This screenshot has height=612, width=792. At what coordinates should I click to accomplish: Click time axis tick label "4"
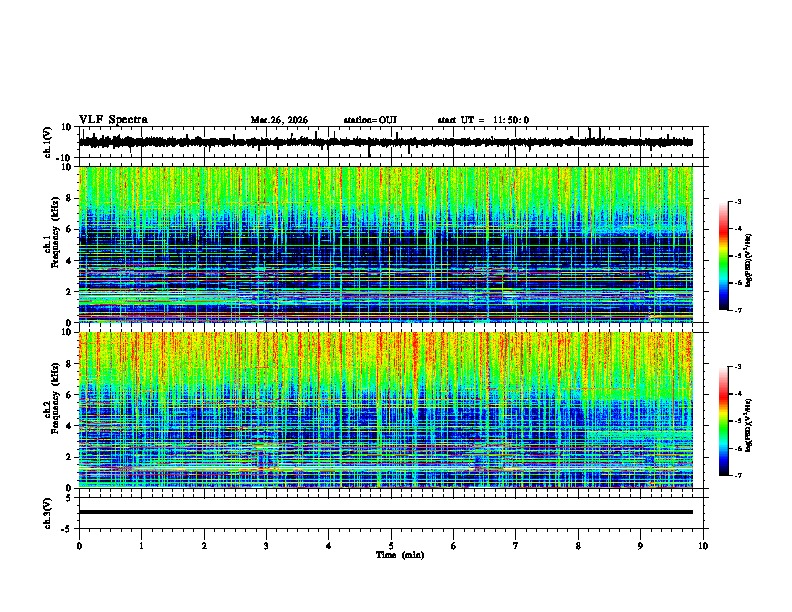coord(328,546)
